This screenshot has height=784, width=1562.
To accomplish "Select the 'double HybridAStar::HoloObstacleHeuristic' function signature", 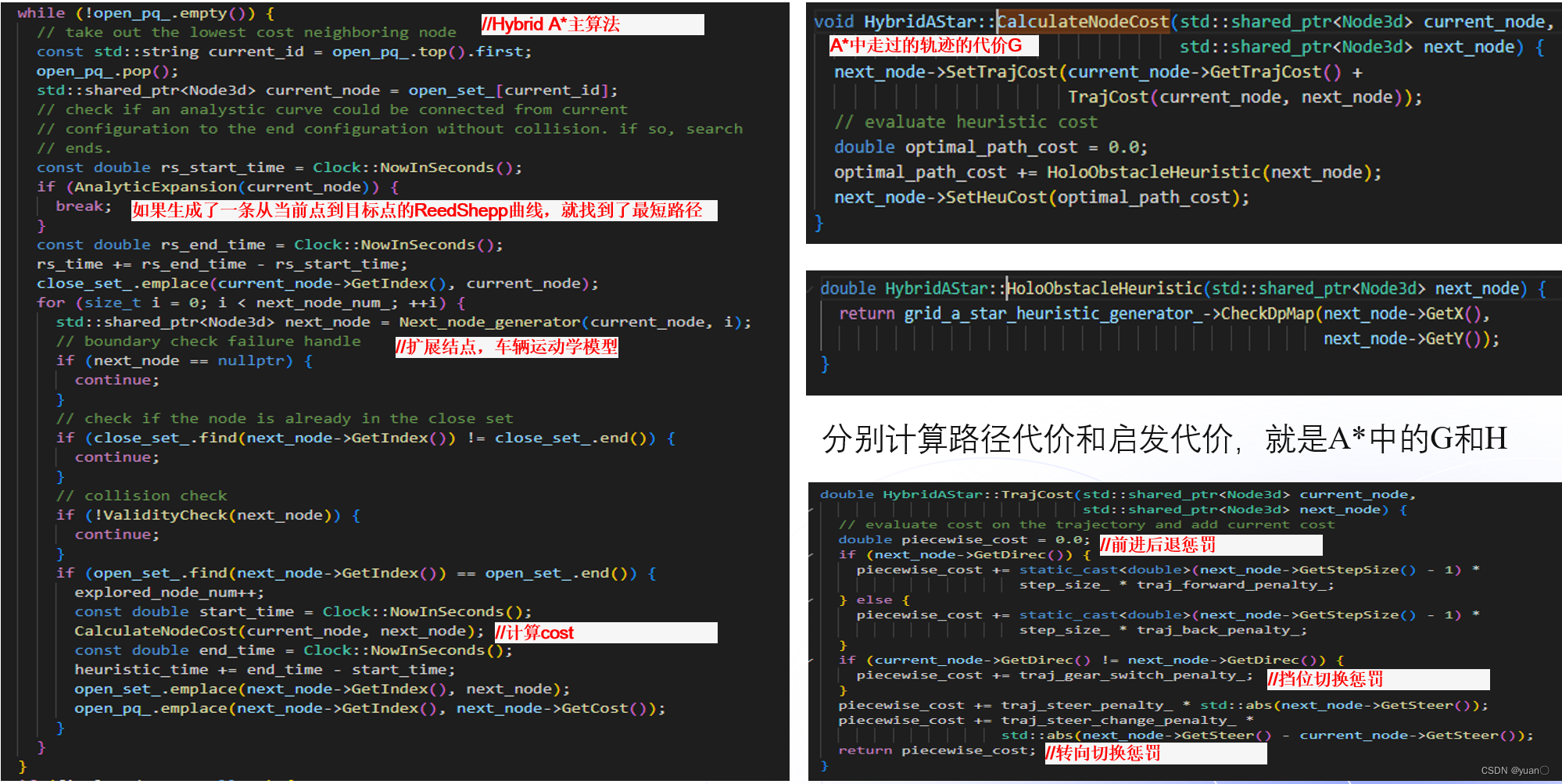I will pyautogui.click(x=1183, y=288).
